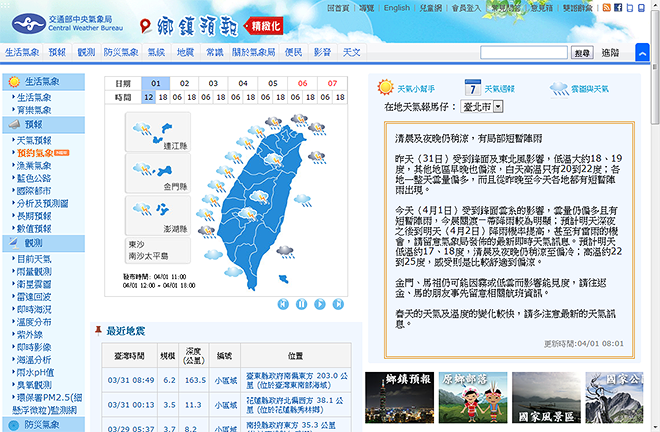Collapse the 生活氣象 sidebar section header

tap(42, 82)
